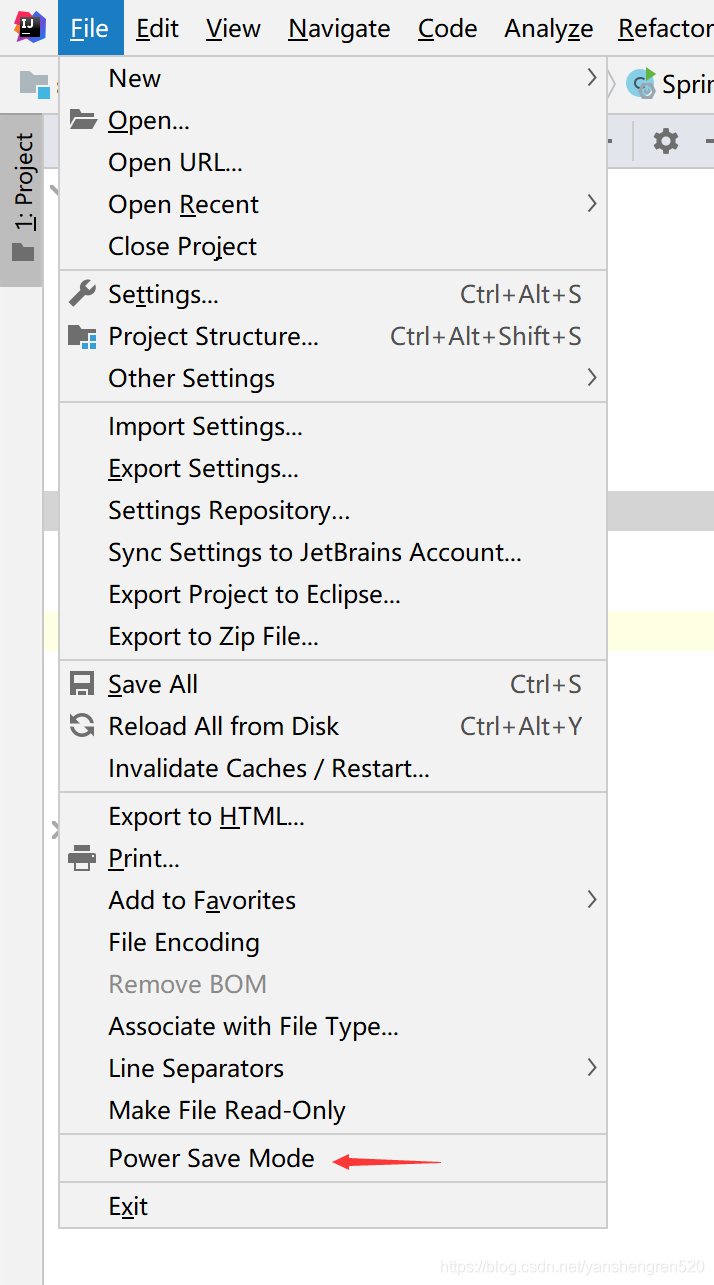Expand the New submenu arrow
Viewport: 714px width, 1285px height.
click(592, 77)
